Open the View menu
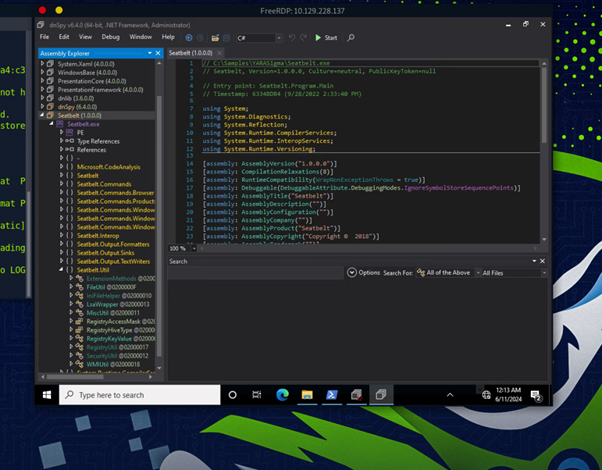This screenshot has width=602, height=470. tap(85, 37)
